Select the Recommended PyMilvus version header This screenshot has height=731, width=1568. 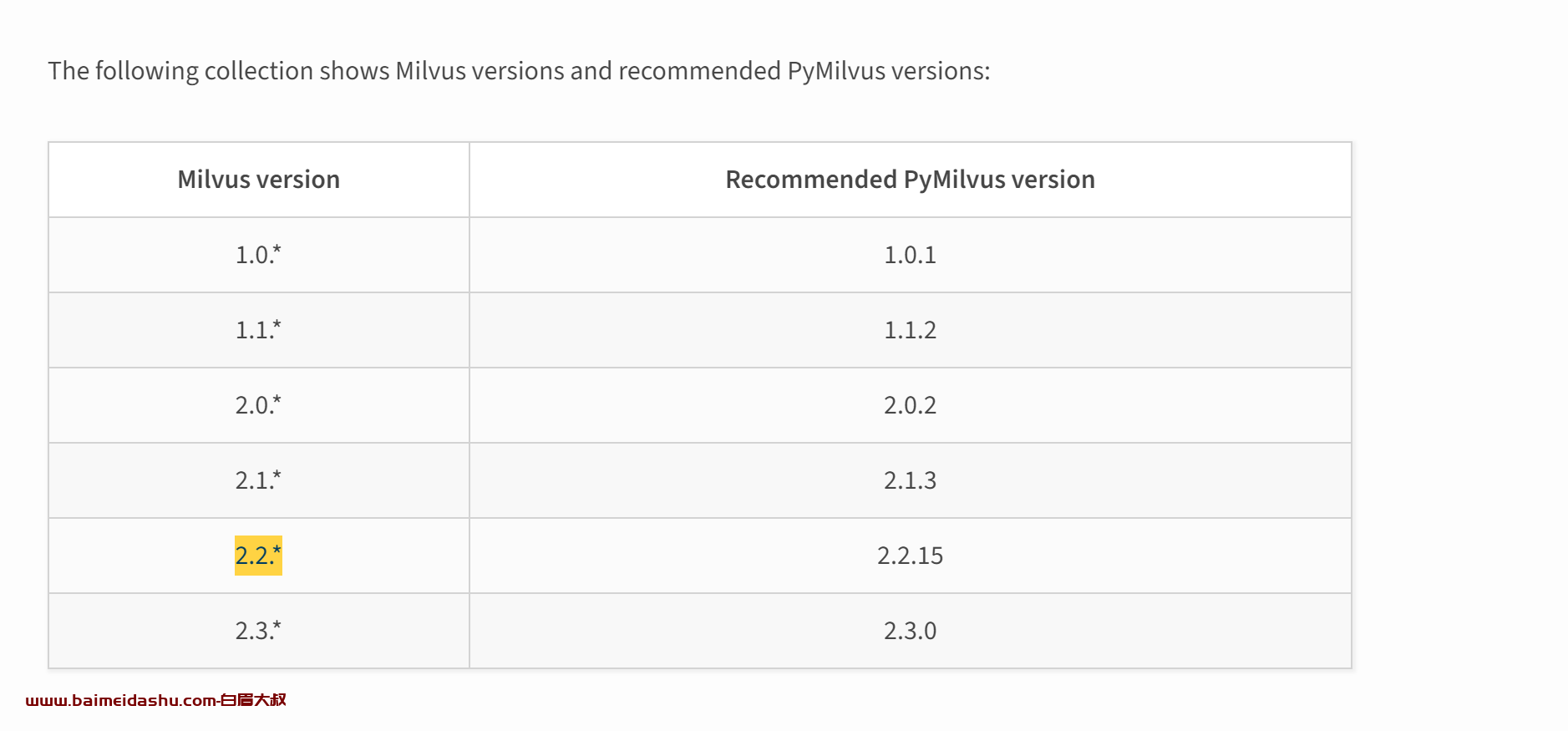coord(911,180)
